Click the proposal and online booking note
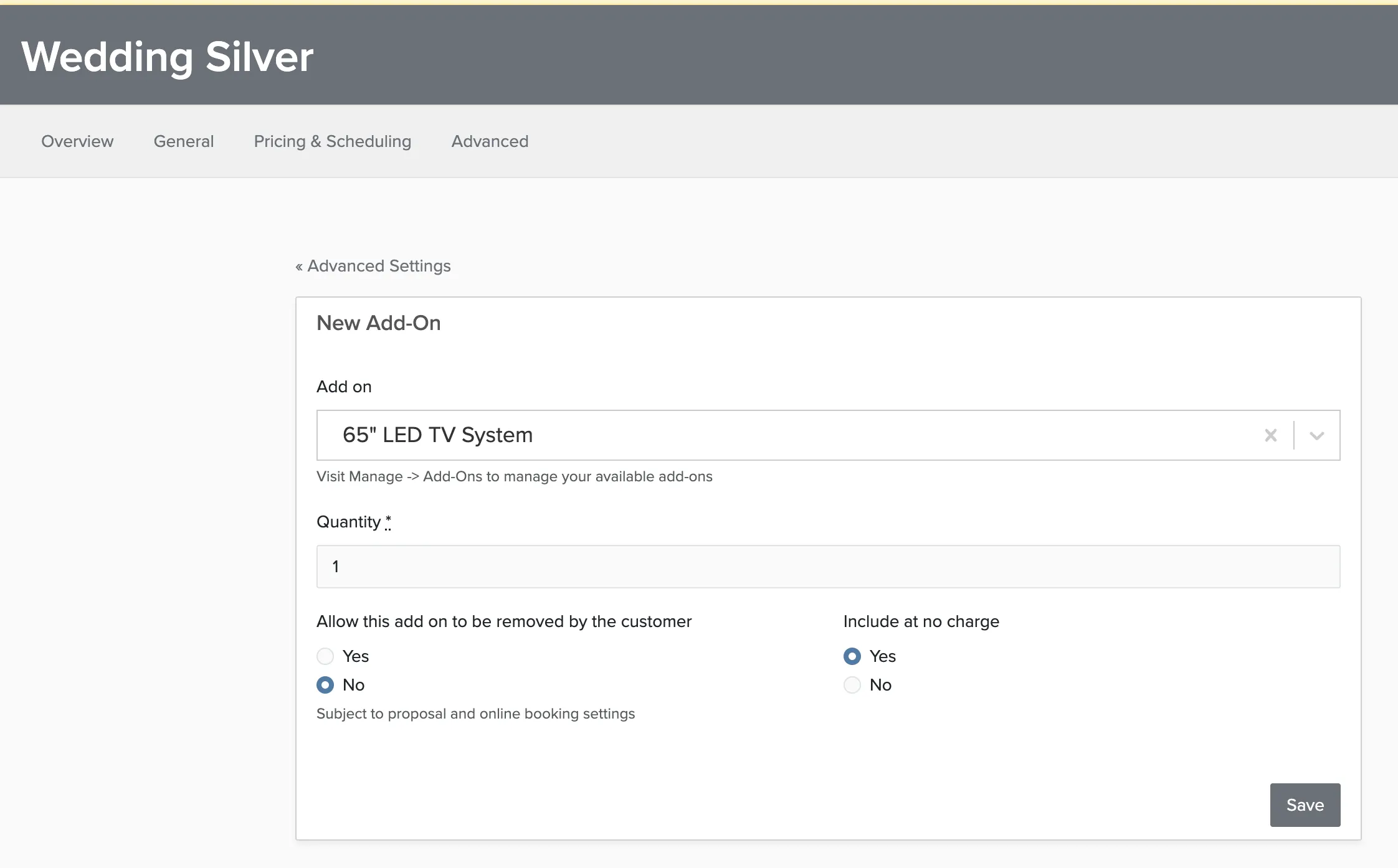 476,714
